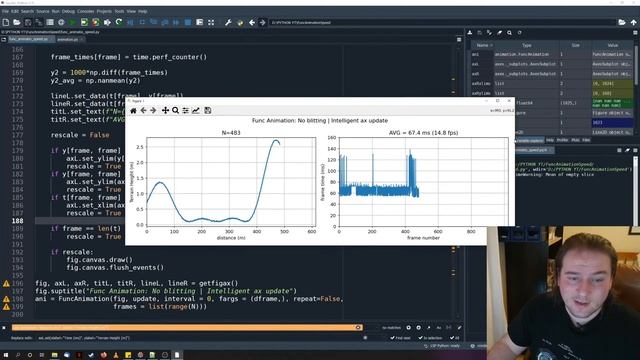640x360 pixels.
Task: Click Home icon in Figure toolbar
Action: 133,111
